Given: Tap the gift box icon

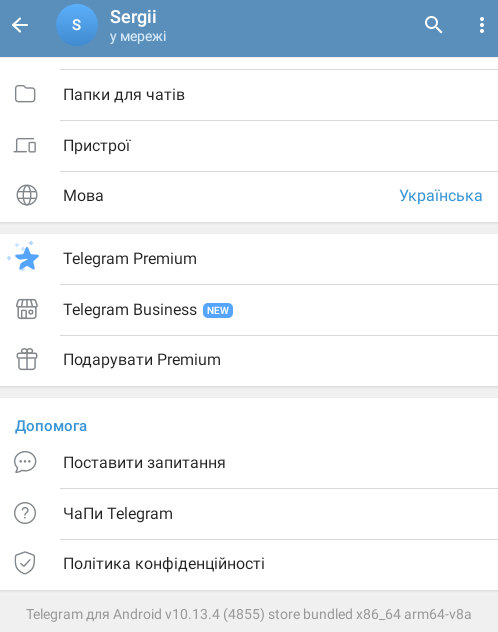Looking at the screenshot, I should [x=27, y=359].
